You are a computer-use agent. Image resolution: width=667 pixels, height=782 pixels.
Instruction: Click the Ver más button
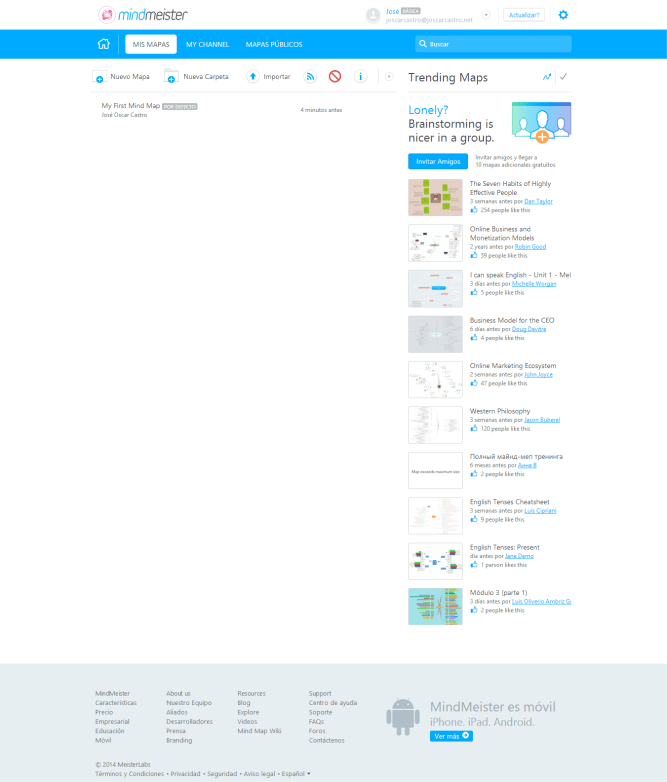tap(451, 736)
